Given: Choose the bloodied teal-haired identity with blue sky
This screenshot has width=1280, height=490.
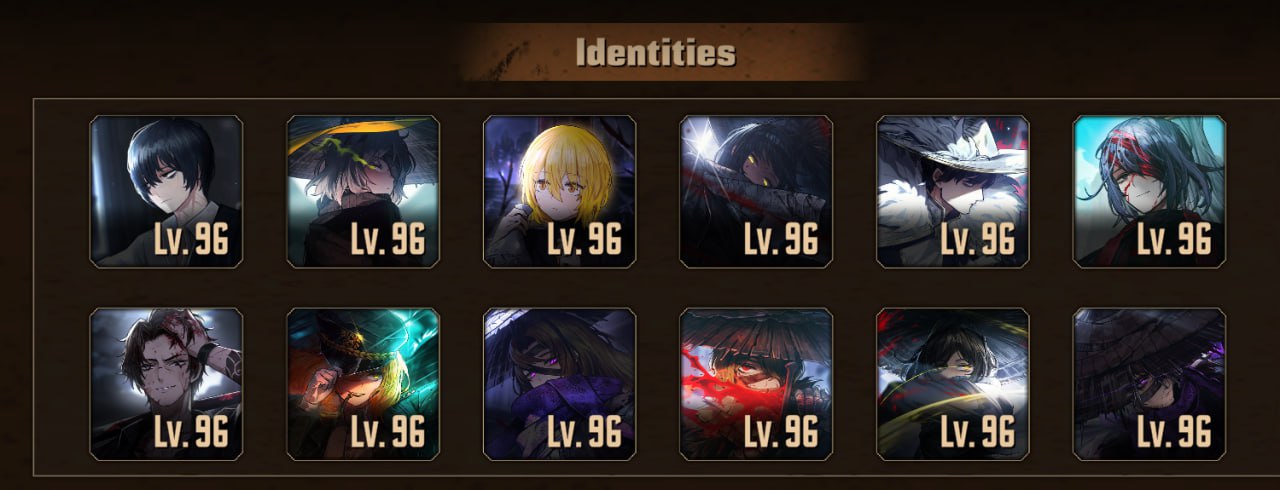Looking at the screenshot, I should 1150,192.
